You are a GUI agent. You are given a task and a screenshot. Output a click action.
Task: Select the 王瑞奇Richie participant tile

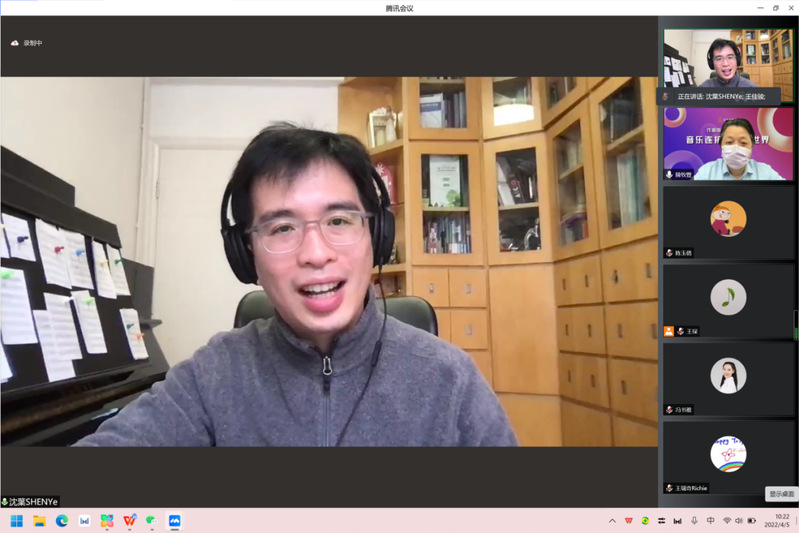(x=728, y=456)
